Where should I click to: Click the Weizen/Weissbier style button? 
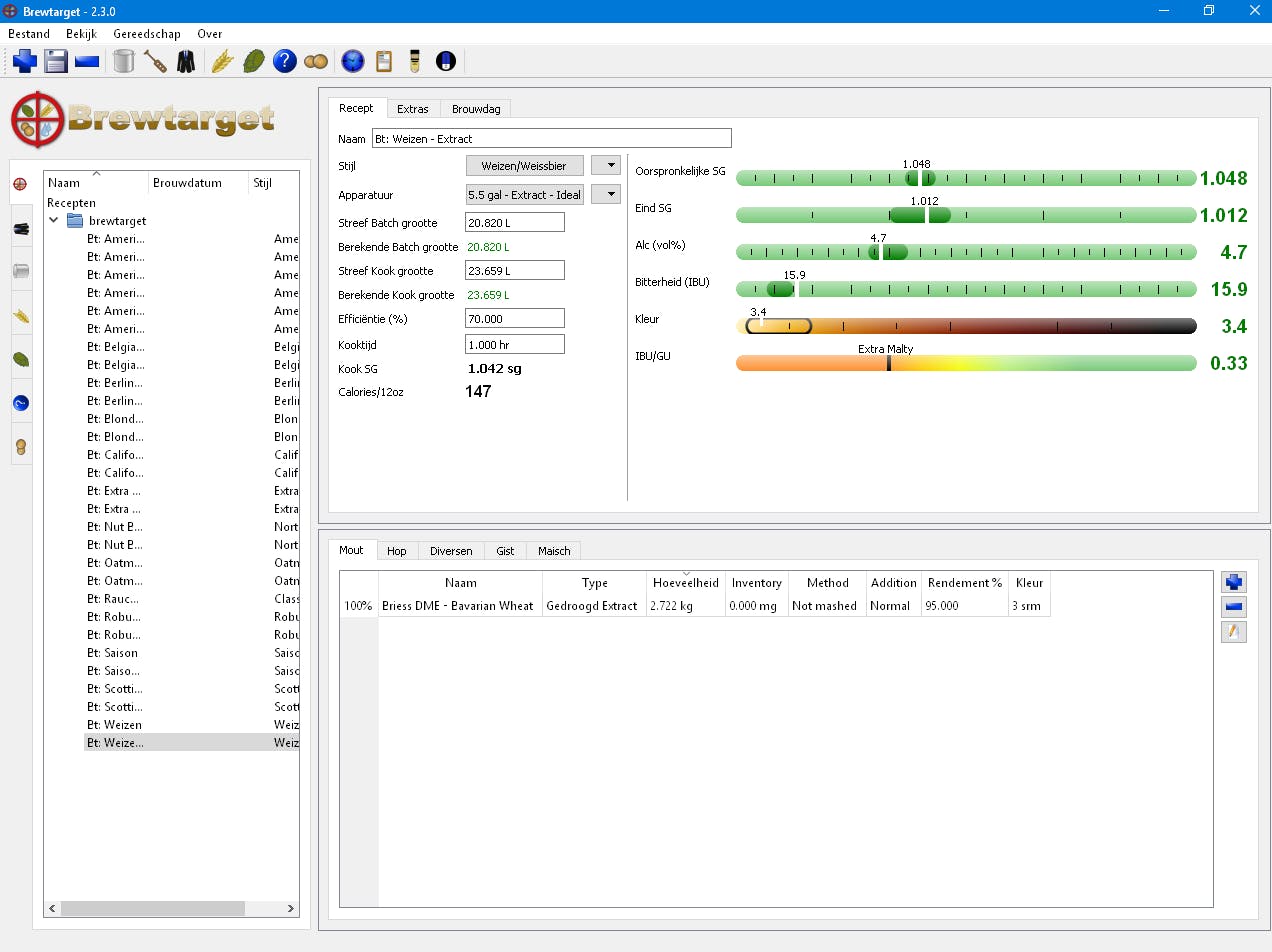coord(524,166)
